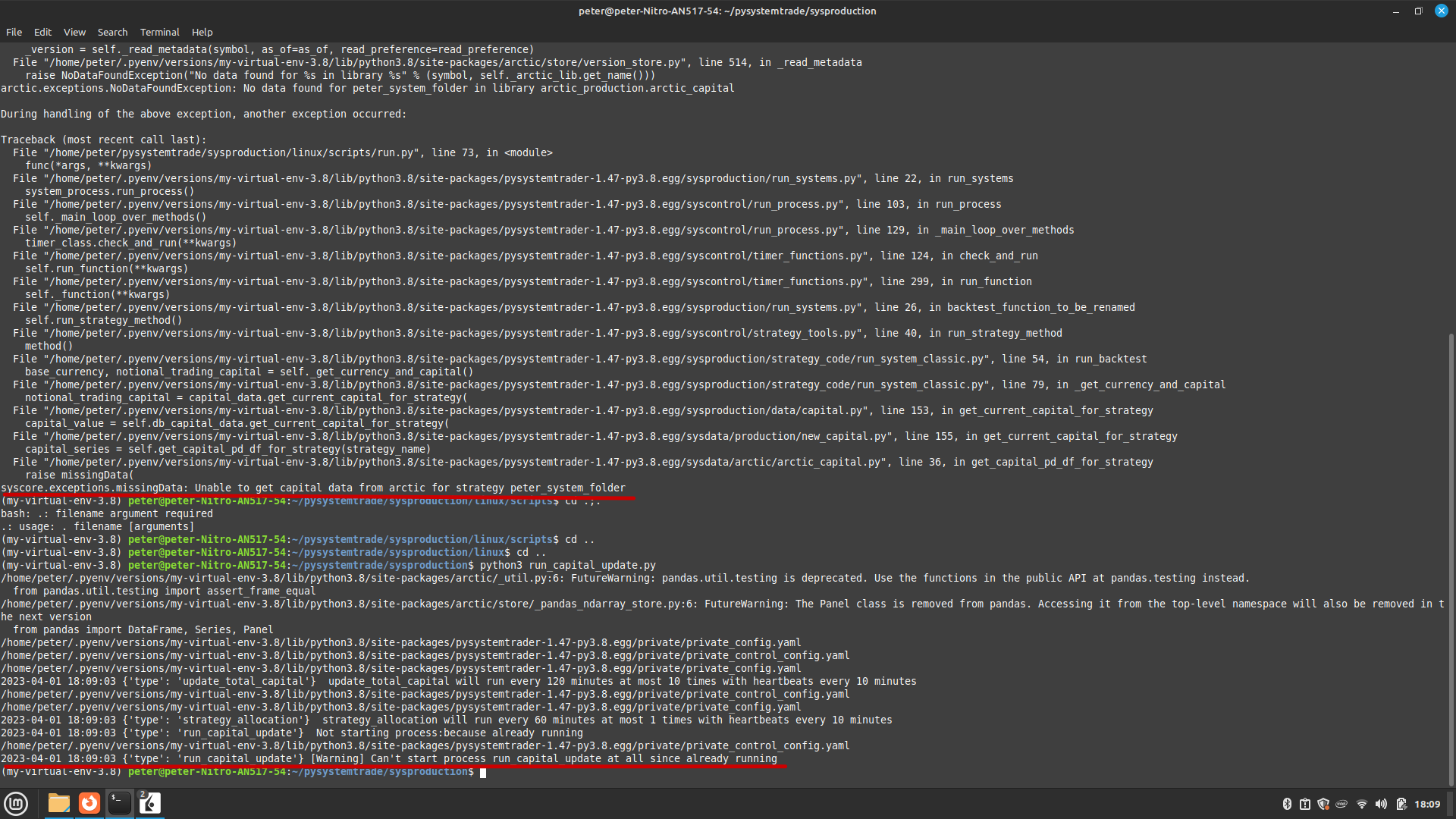Open the Help menu
This screenshot has width=1456, height=819.
click(x=202, y=32)
